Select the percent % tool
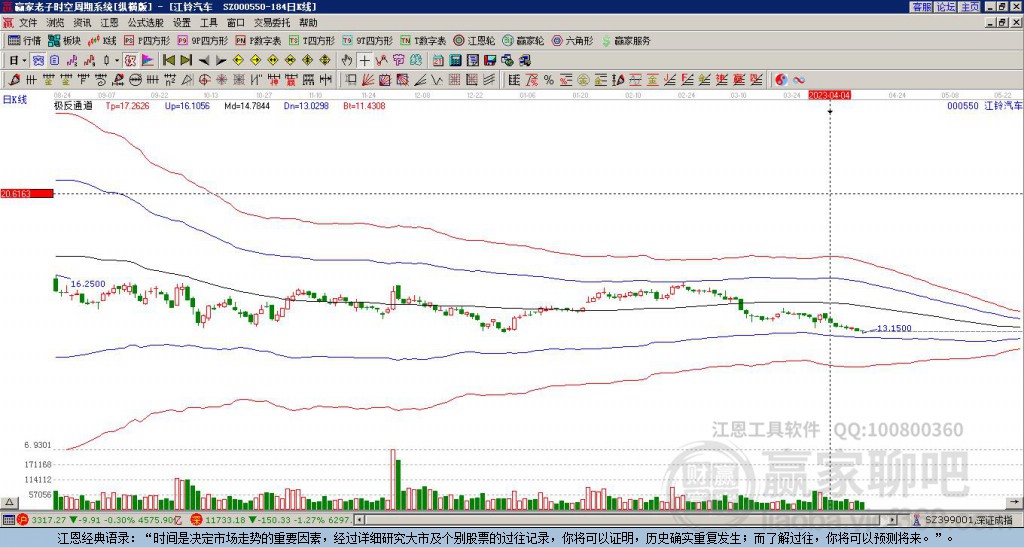Image resolution: width=1024 pixels, height=548 pixels. [x=549, y=80]
